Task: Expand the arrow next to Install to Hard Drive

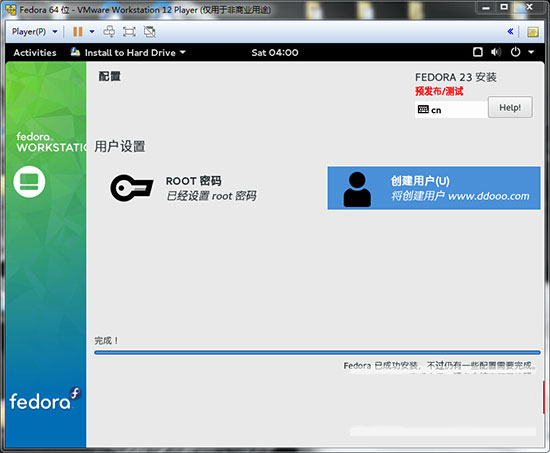Action: point(182,52)
